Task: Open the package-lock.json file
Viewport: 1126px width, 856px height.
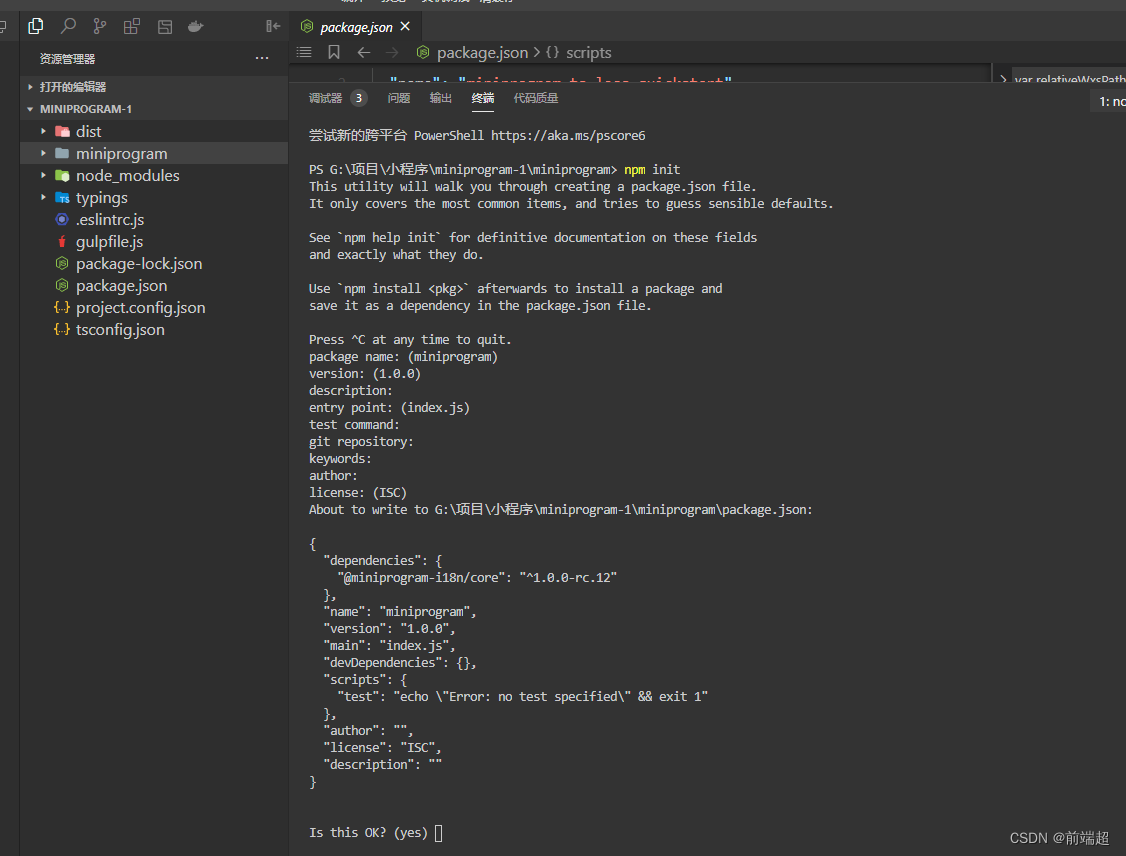Action: click(x=154, y=264)
